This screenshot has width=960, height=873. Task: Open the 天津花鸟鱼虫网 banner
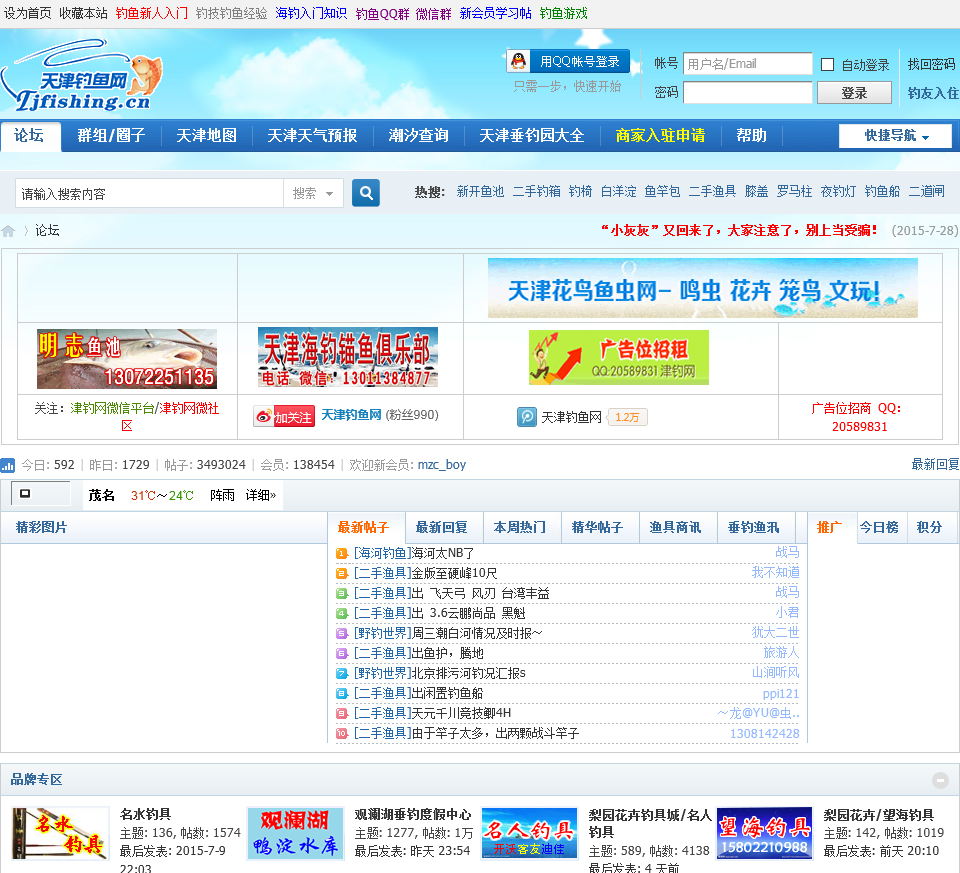pyautogui.click(x=703, y=288)
